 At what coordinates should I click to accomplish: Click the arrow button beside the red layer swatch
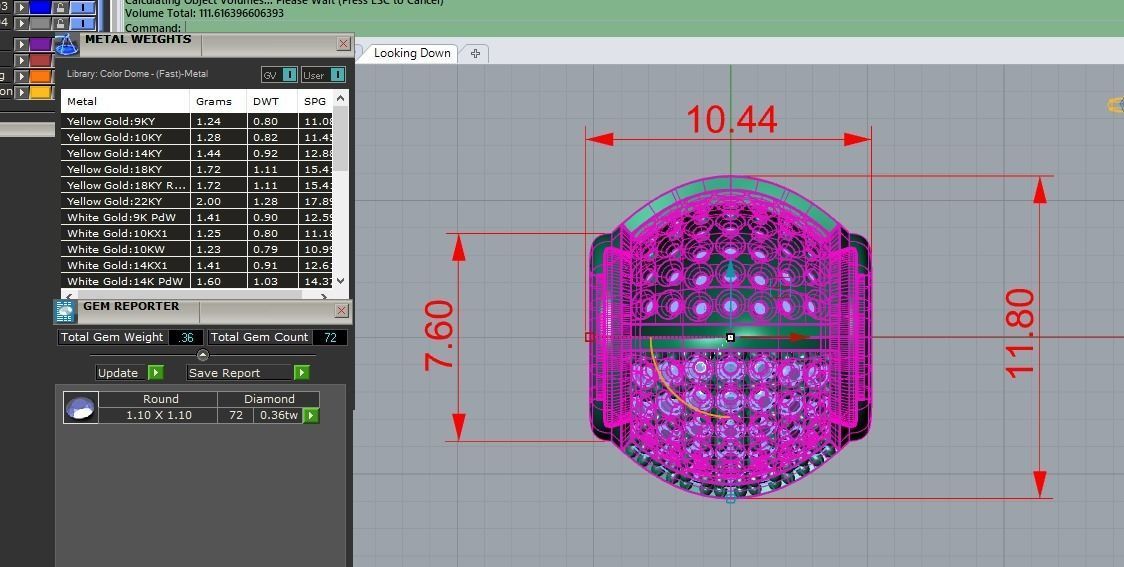(x=22, y=60)
